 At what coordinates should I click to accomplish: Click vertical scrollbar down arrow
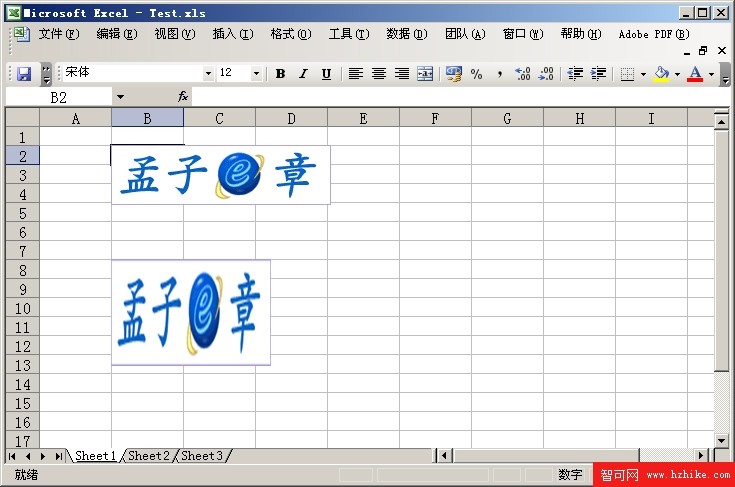coord(721,440)
